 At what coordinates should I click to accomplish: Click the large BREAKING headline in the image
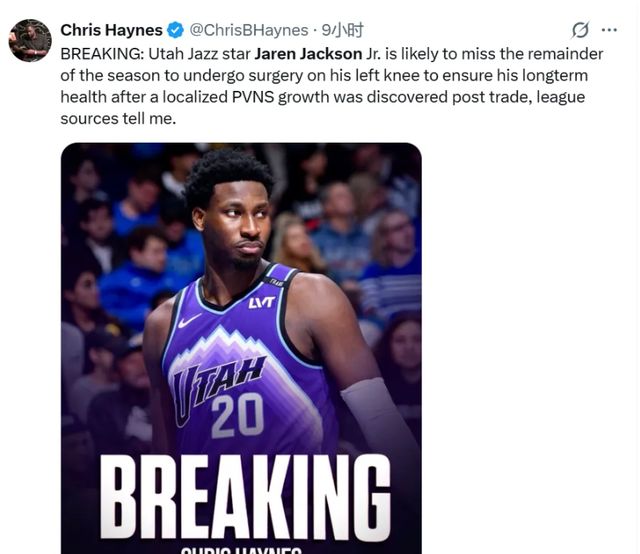(245, 497)
